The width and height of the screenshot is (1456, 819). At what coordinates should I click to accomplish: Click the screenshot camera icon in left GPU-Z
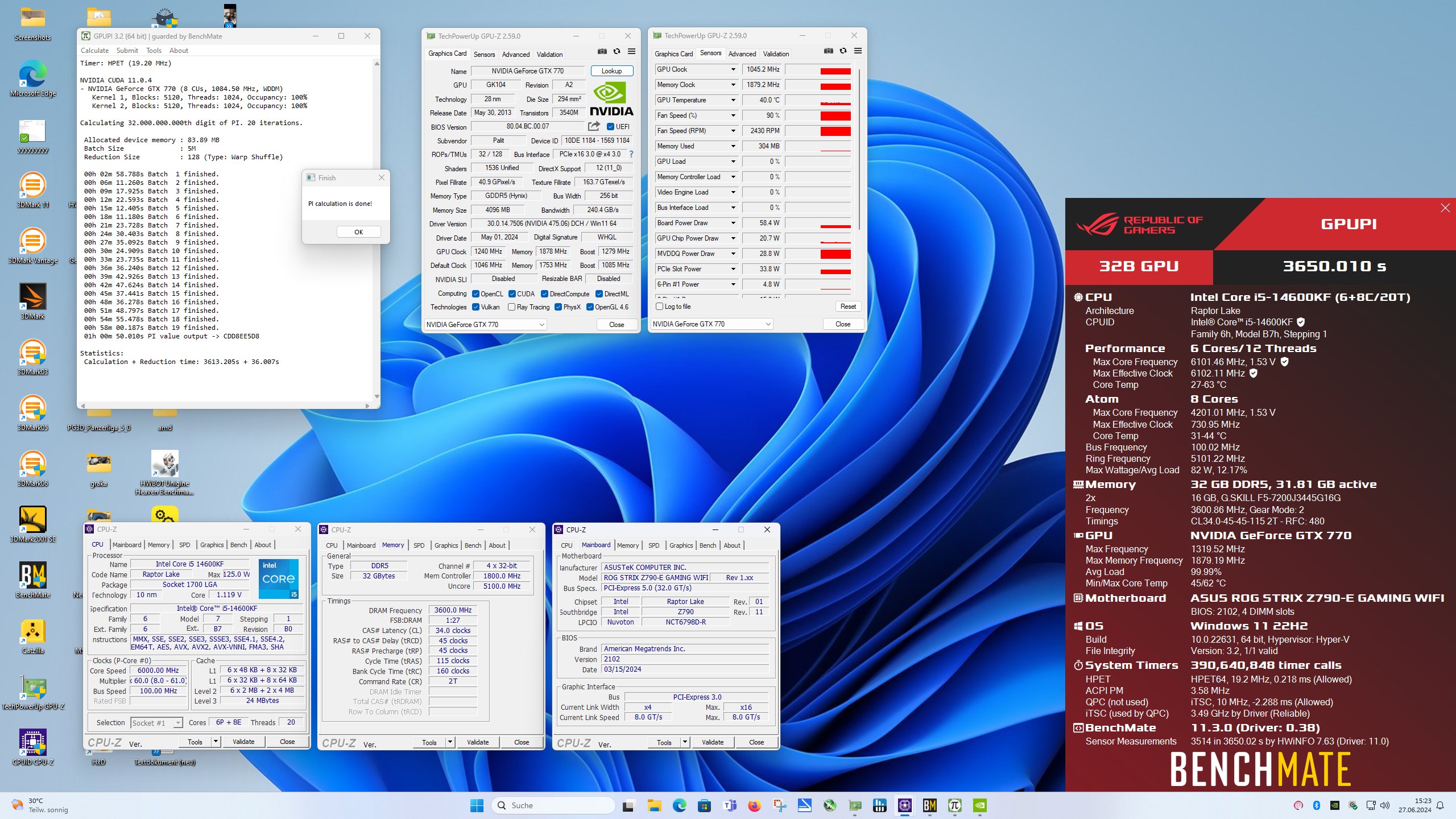click(x=602, y=52)
